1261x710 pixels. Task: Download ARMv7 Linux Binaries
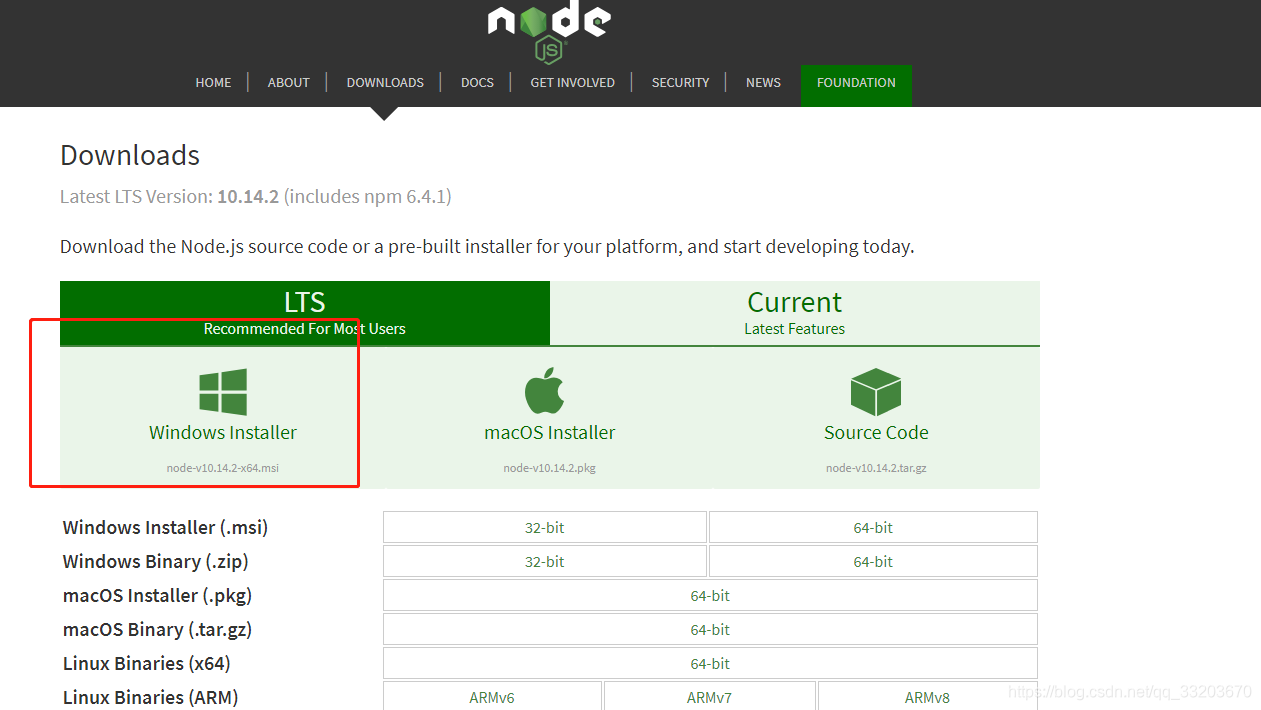(709, 696)
